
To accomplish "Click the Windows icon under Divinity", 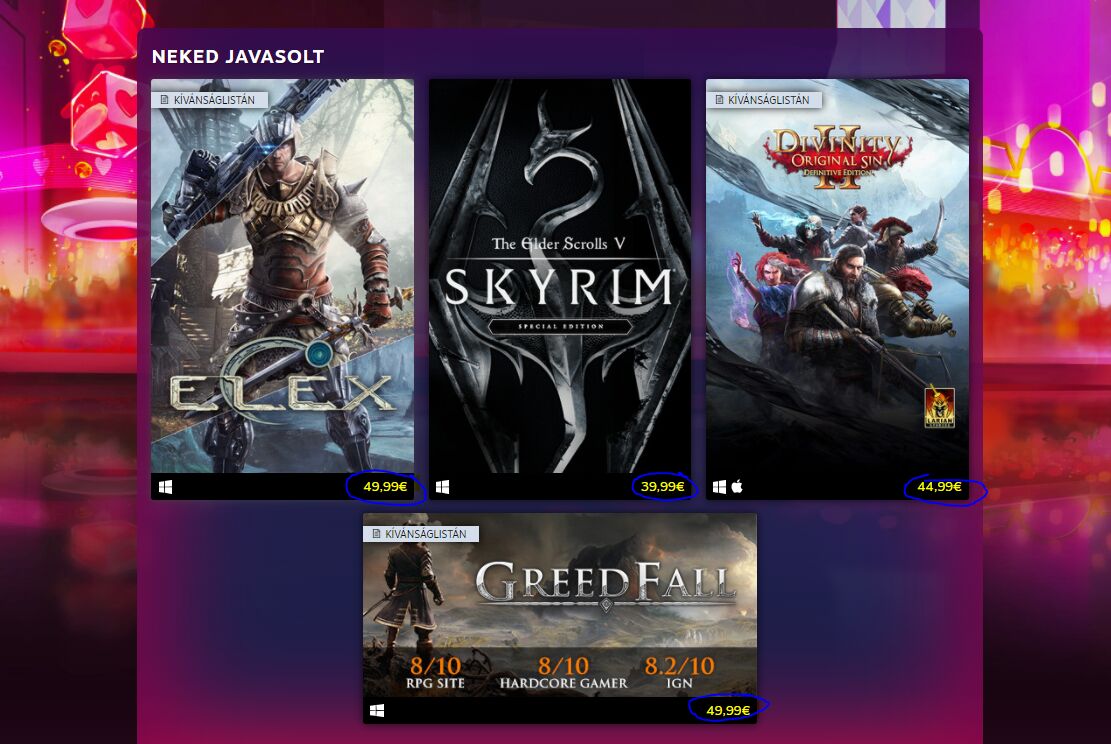I will pos(719,487).
